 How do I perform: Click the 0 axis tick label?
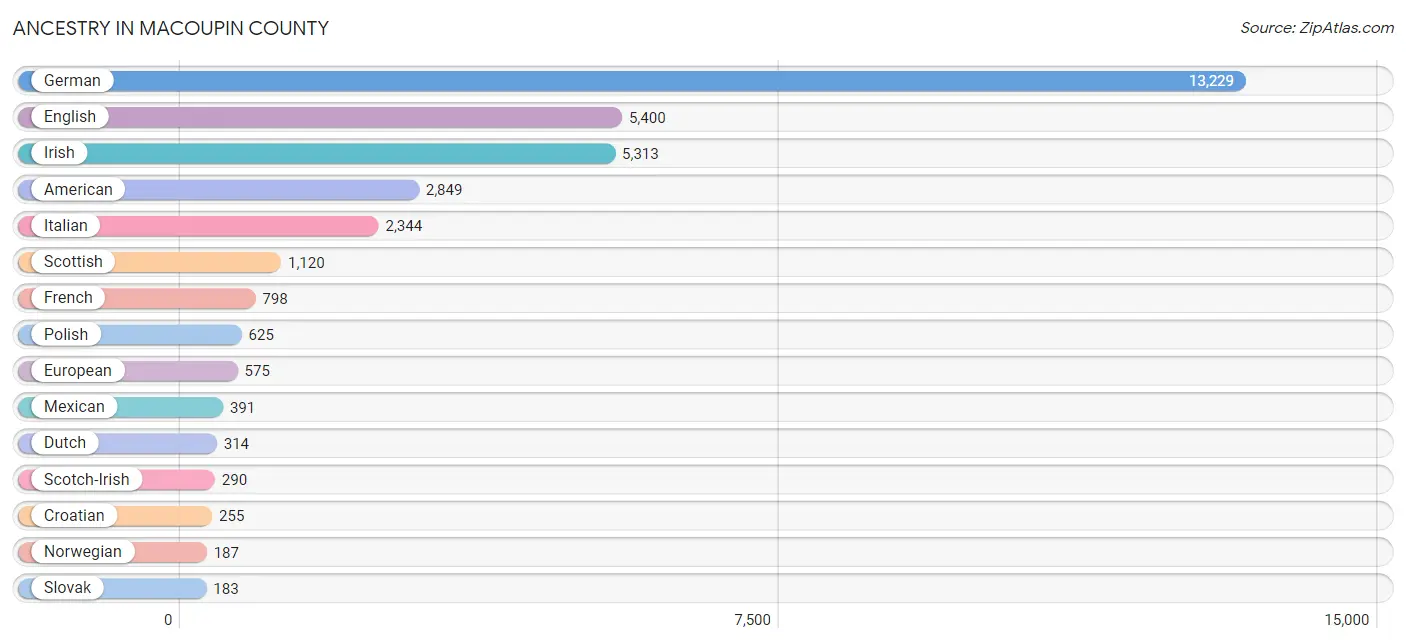[x=168, y=620]
